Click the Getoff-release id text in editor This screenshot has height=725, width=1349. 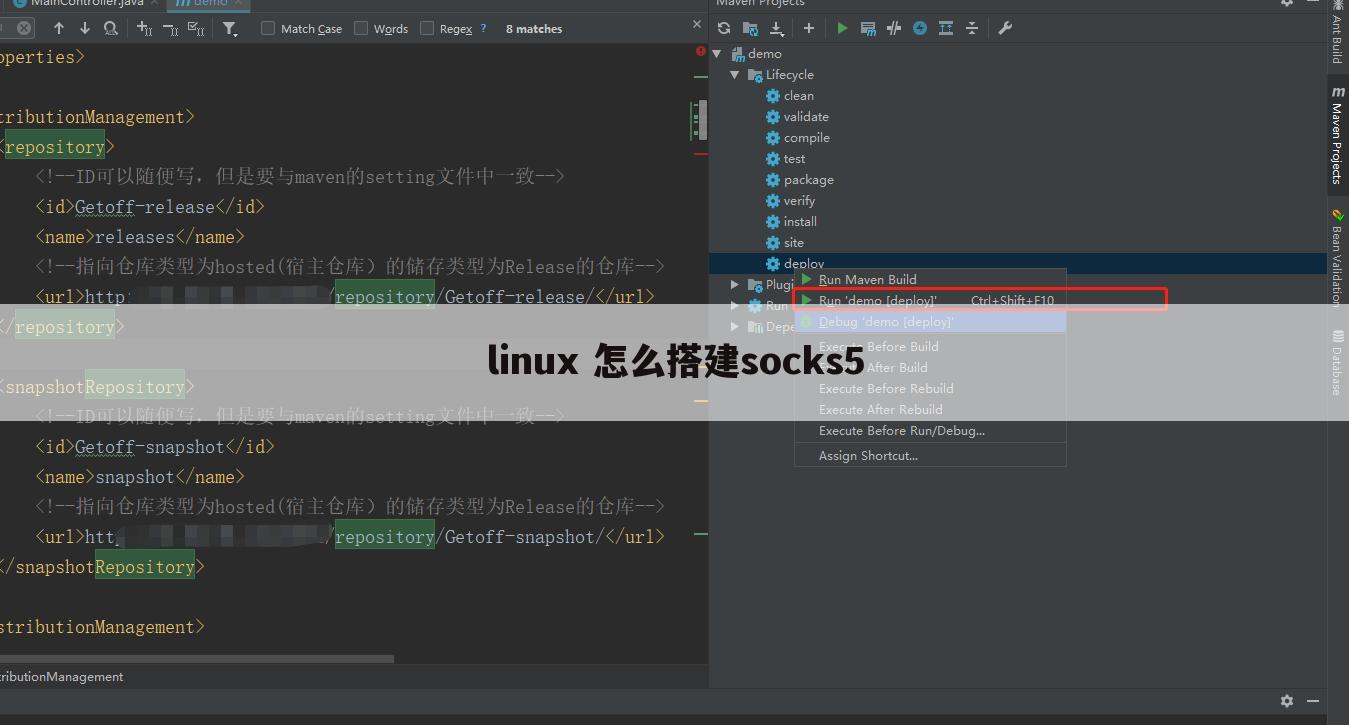coord(144,207)
